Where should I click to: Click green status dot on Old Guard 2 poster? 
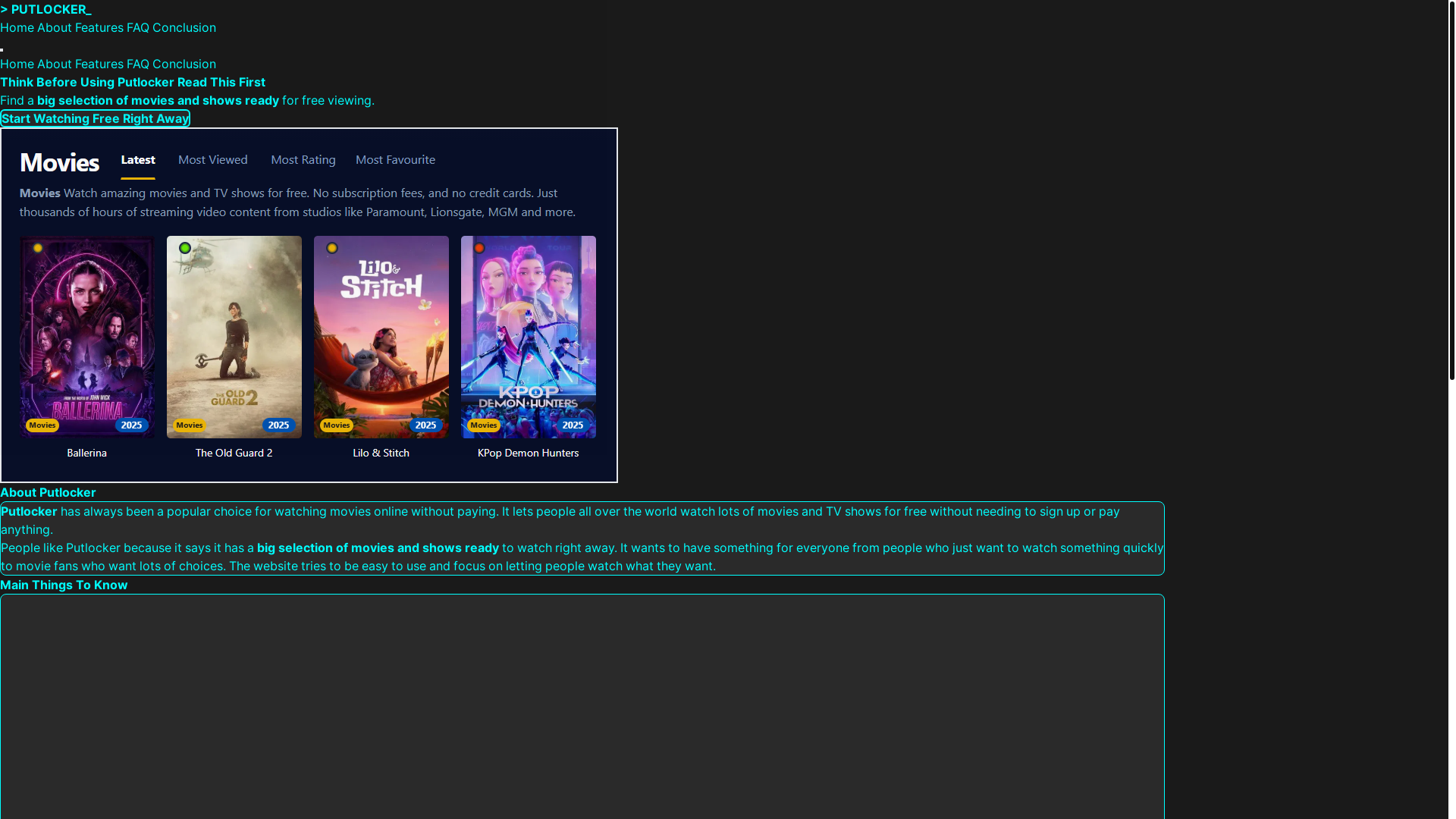(x=185, y=248)
